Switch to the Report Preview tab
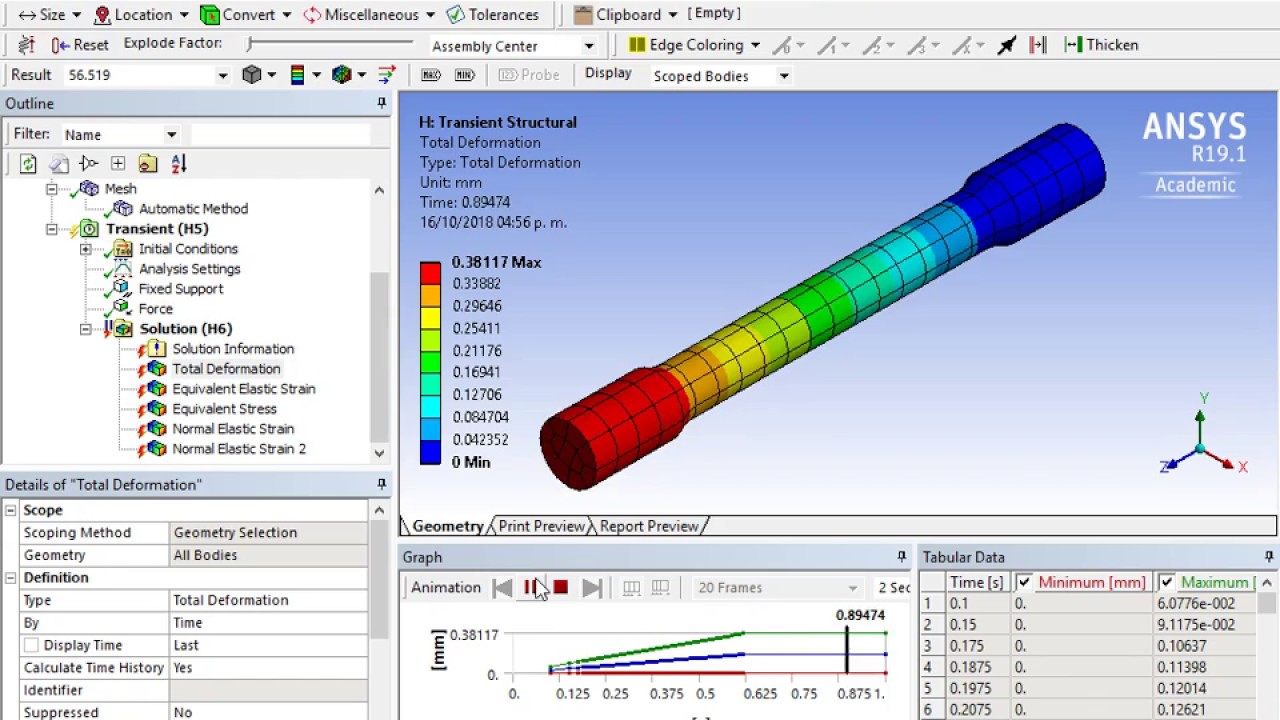 (x=649, y=526)
